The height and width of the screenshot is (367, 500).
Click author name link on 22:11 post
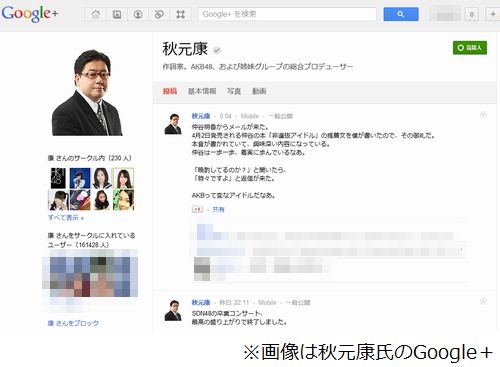coord(201,302)
